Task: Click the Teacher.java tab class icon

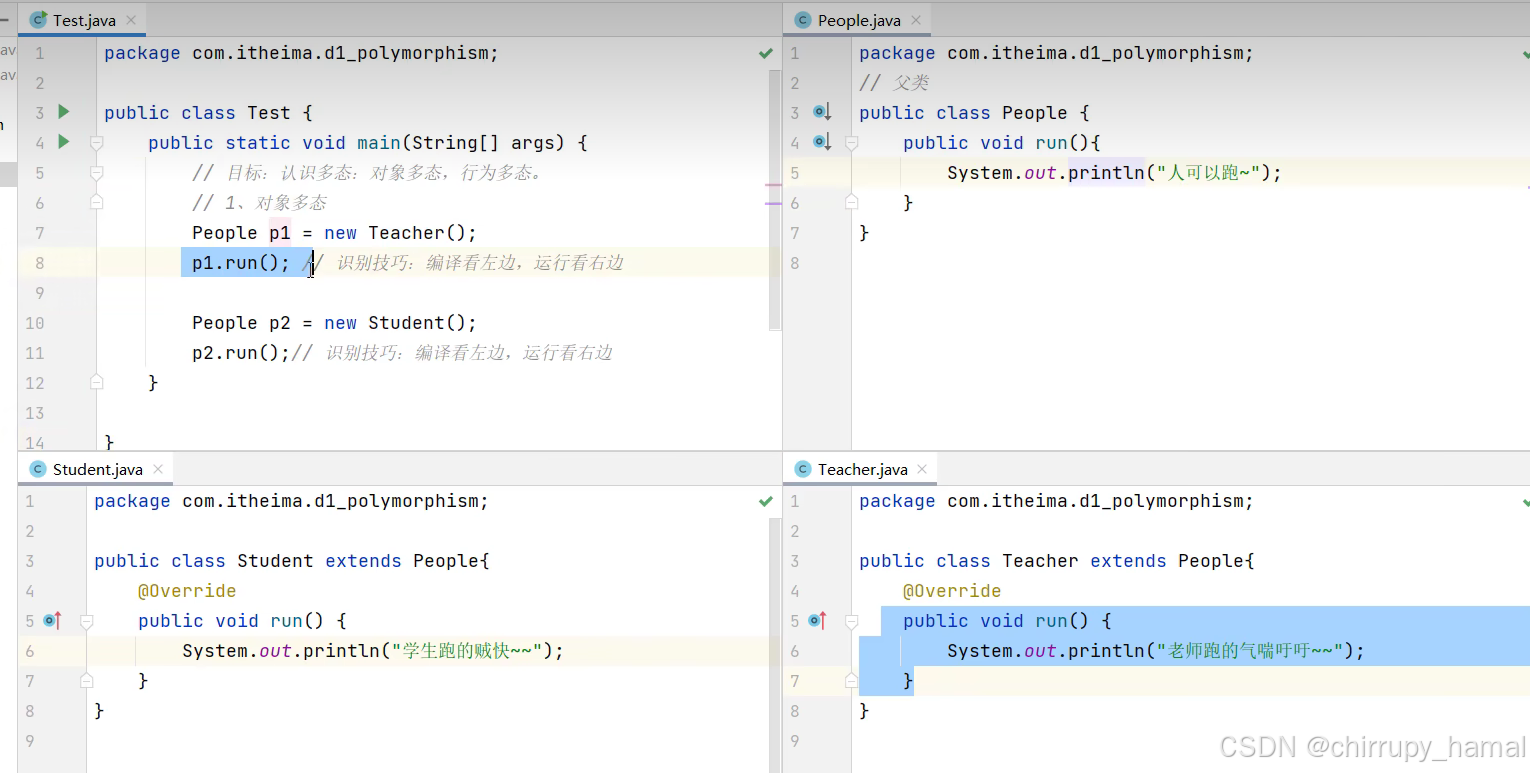Action: pos(803,469)
